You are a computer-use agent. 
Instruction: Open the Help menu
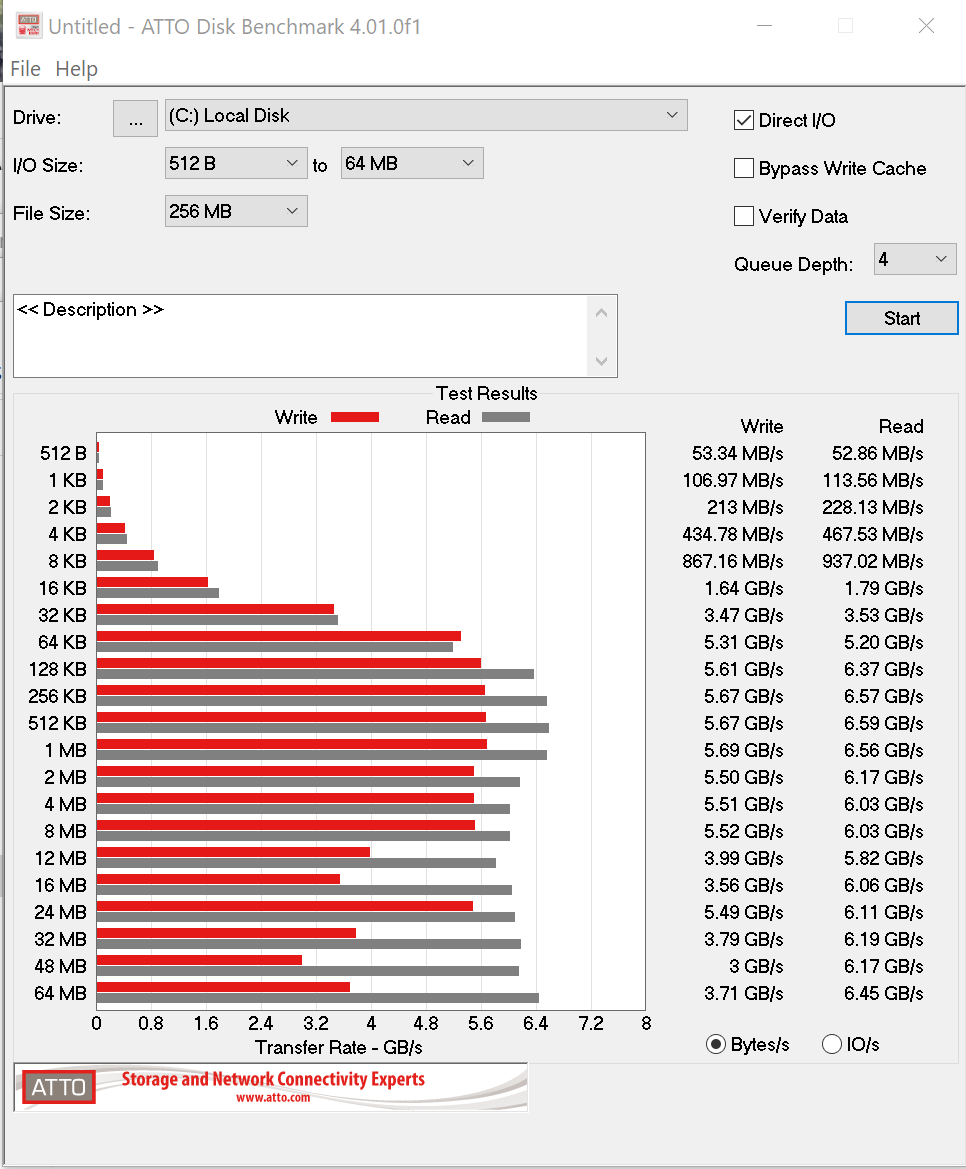(77, 69)
